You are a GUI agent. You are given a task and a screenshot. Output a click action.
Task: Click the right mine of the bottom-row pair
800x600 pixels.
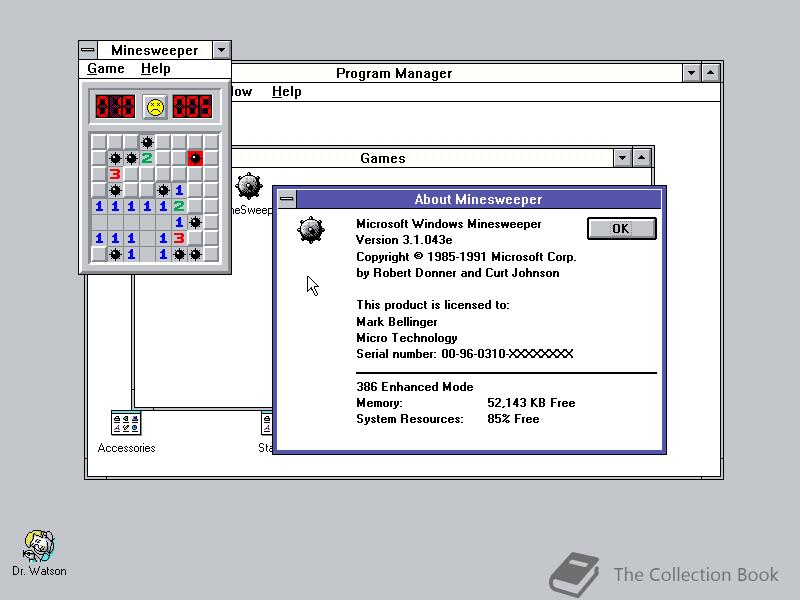(x=195, y=254)
